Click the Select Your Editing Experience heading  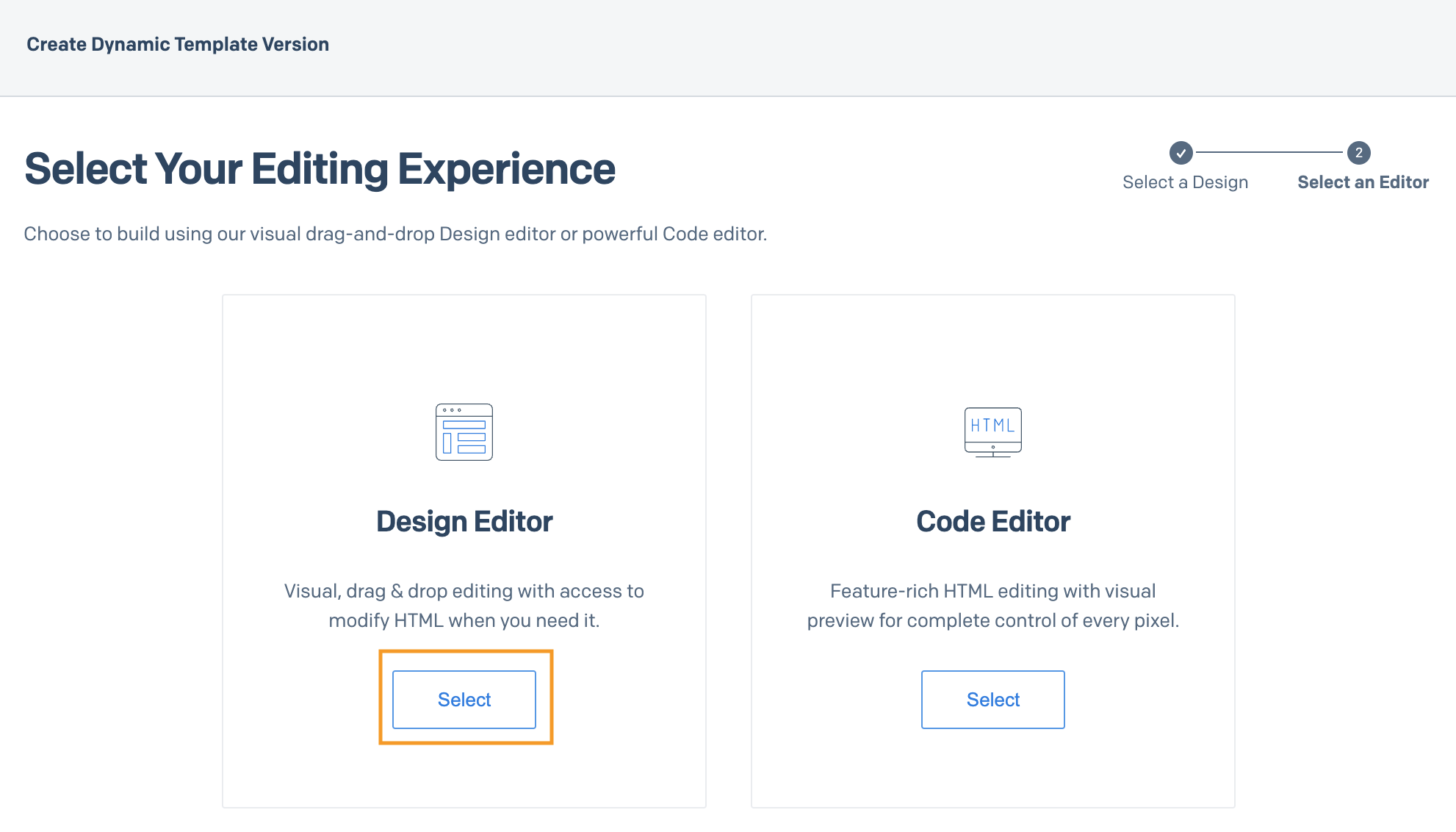pos(320,168)
